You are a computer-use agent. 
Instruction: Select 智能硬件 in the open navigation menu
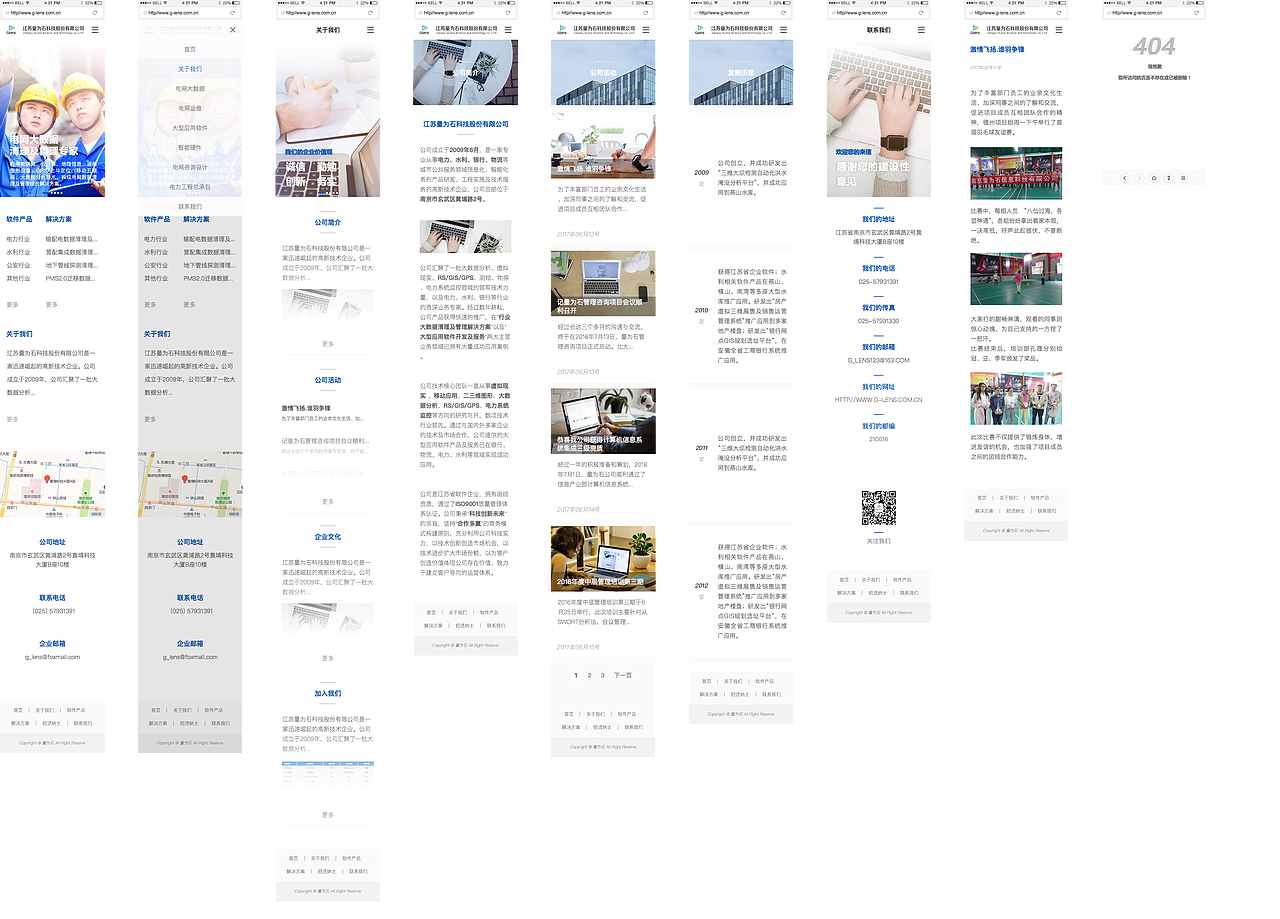[x=190, y=147]
